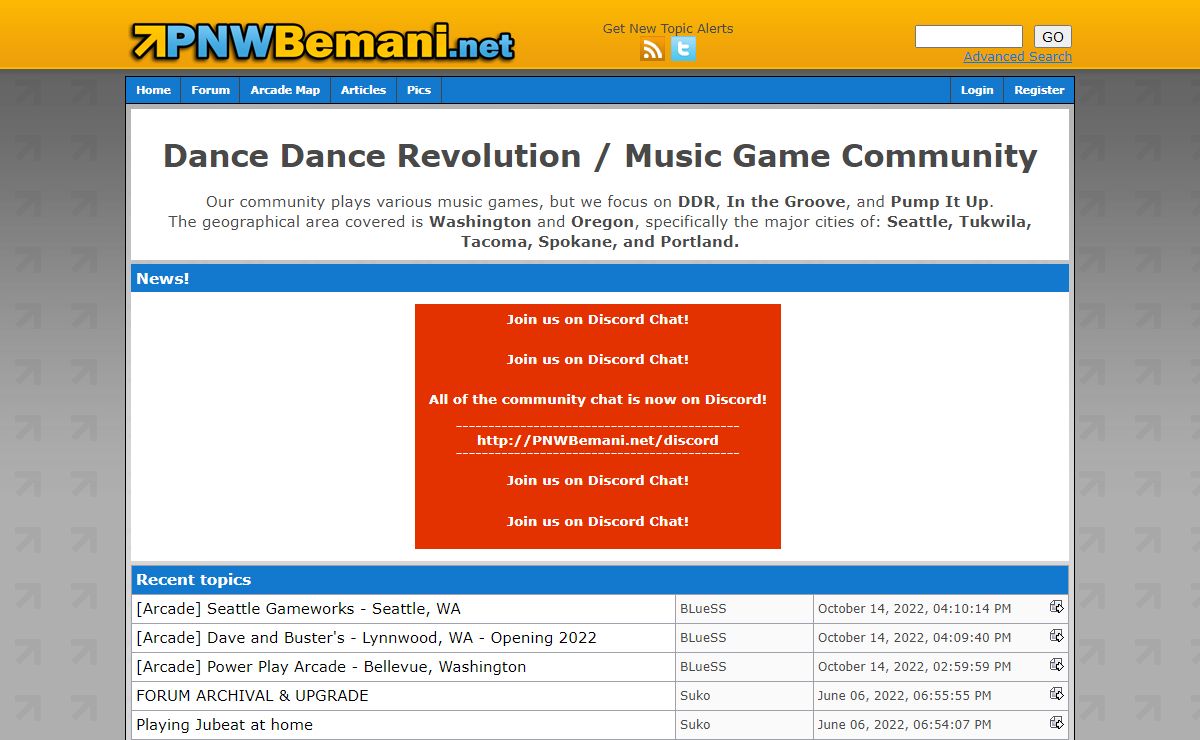
Task: Click the Dance Dance Revolution community heading
Action: click(x=600, y=156)
